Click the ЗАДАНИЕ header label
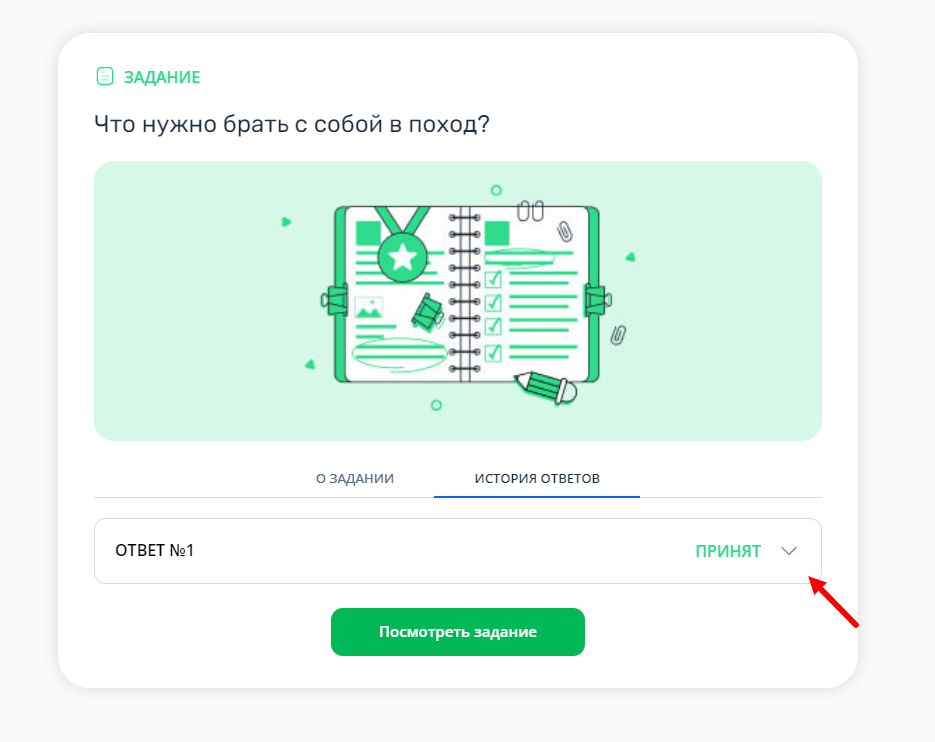 (x=162, y=77)
